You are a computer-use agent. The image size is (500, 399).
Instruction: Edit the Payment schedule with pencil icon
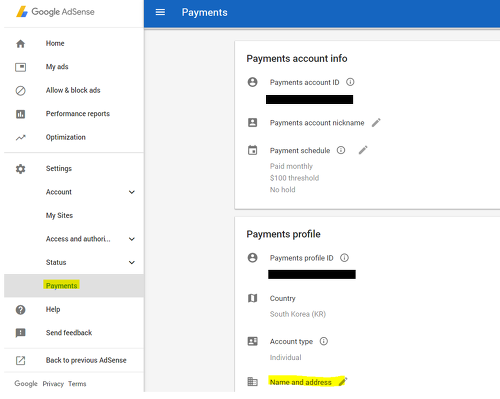[x=363, y=150]
